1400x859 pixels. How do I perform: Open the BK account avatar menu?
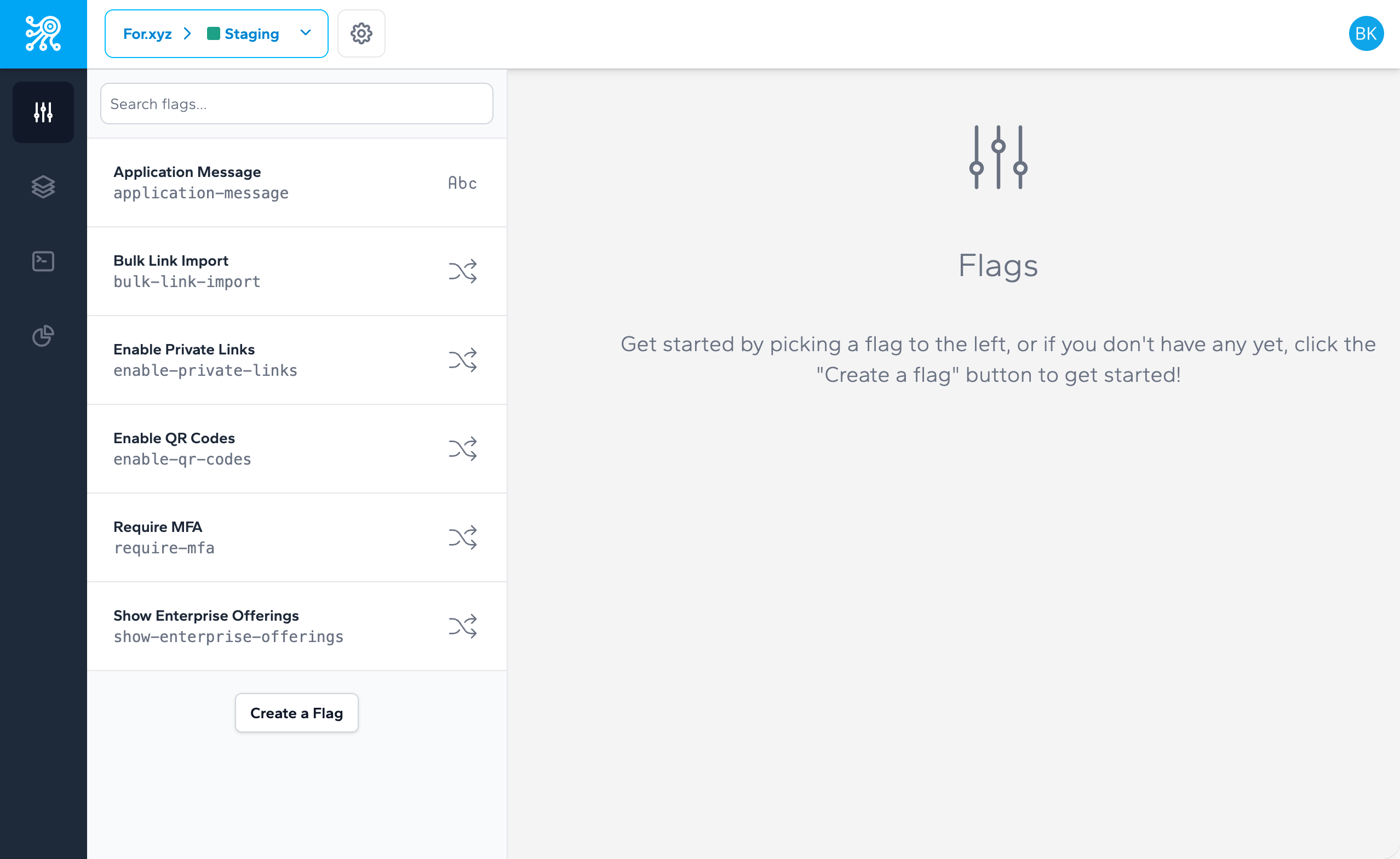[1366, 33]
